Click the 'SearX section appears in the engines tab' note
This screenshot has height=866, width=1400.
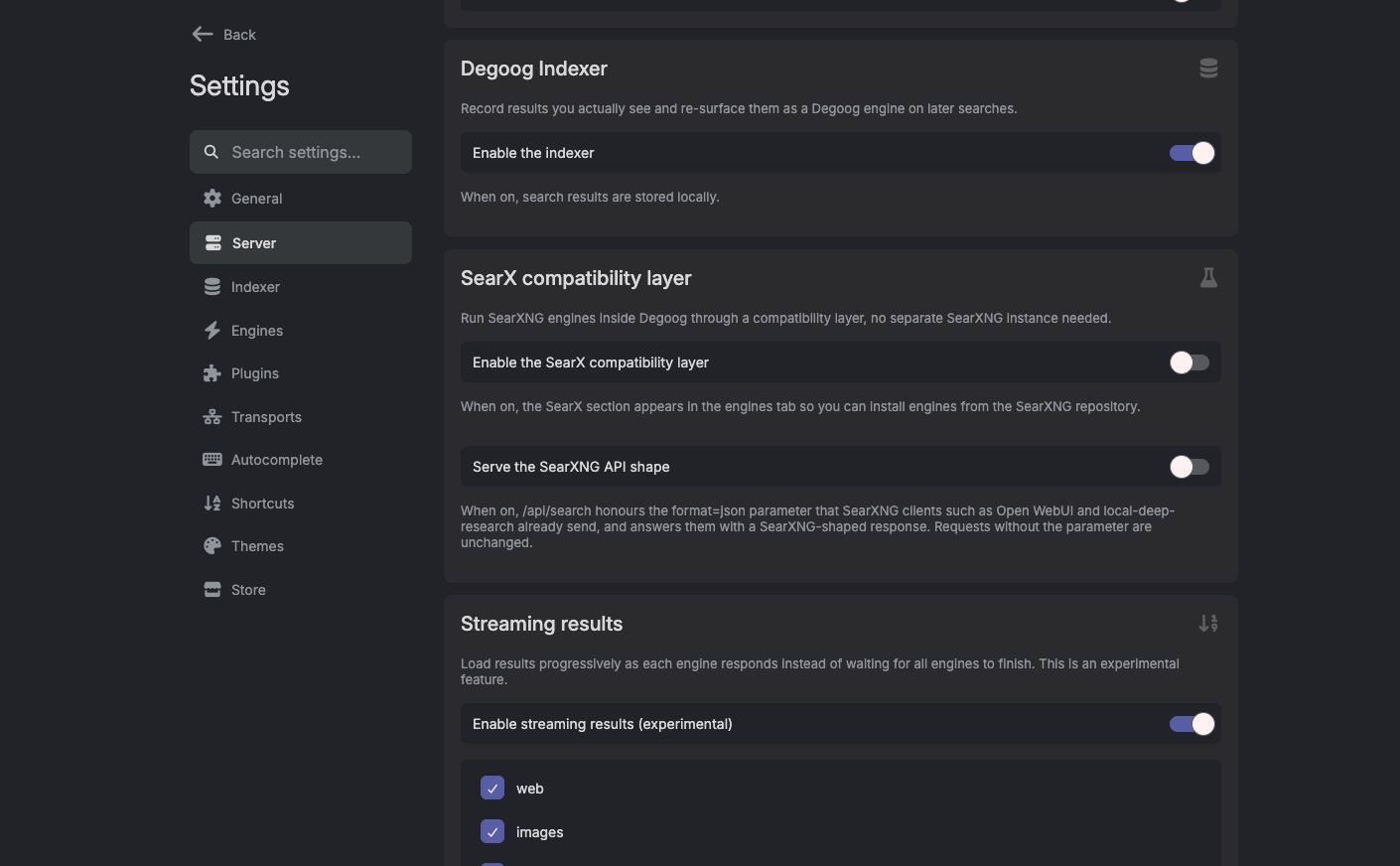800,407
